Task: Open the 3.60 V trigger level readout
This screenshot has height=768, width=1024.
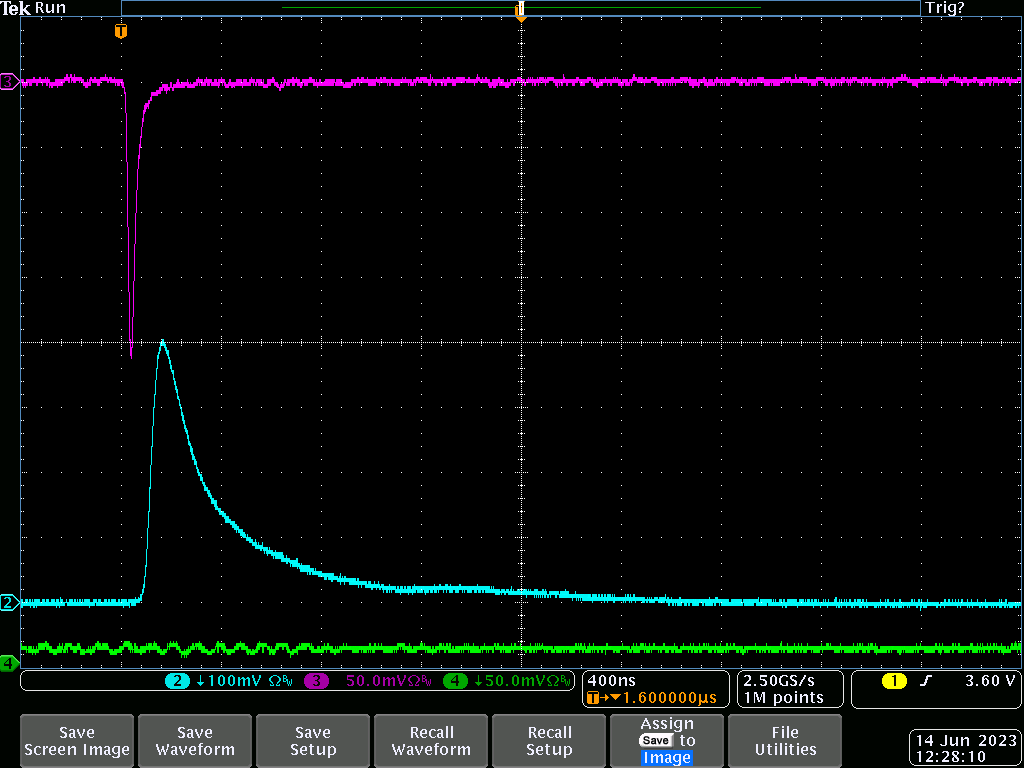Action: pyautogui.click(x=989, y=681)
